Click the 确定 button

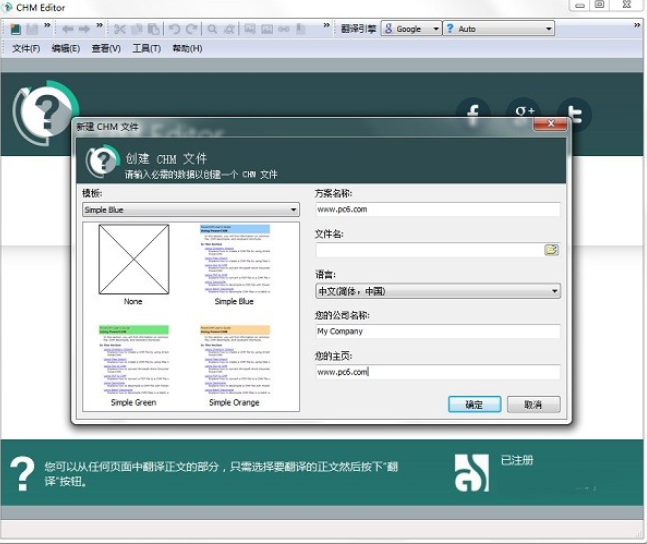click(475, 404)
